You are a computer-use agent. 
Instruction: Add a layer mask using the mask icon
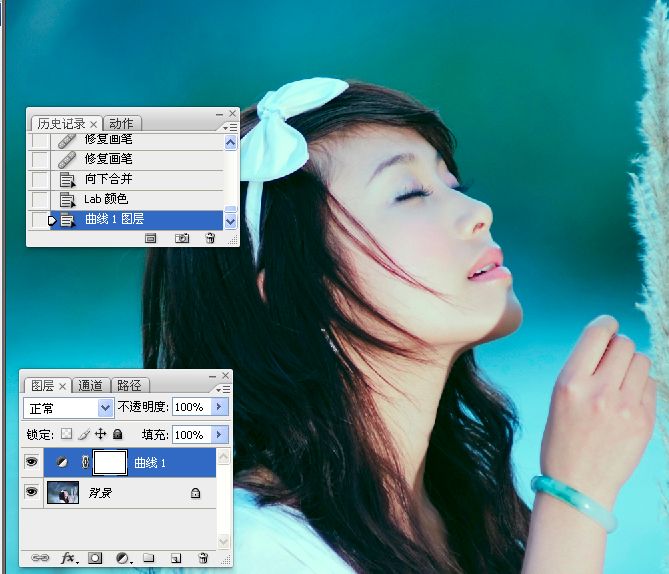96,557
